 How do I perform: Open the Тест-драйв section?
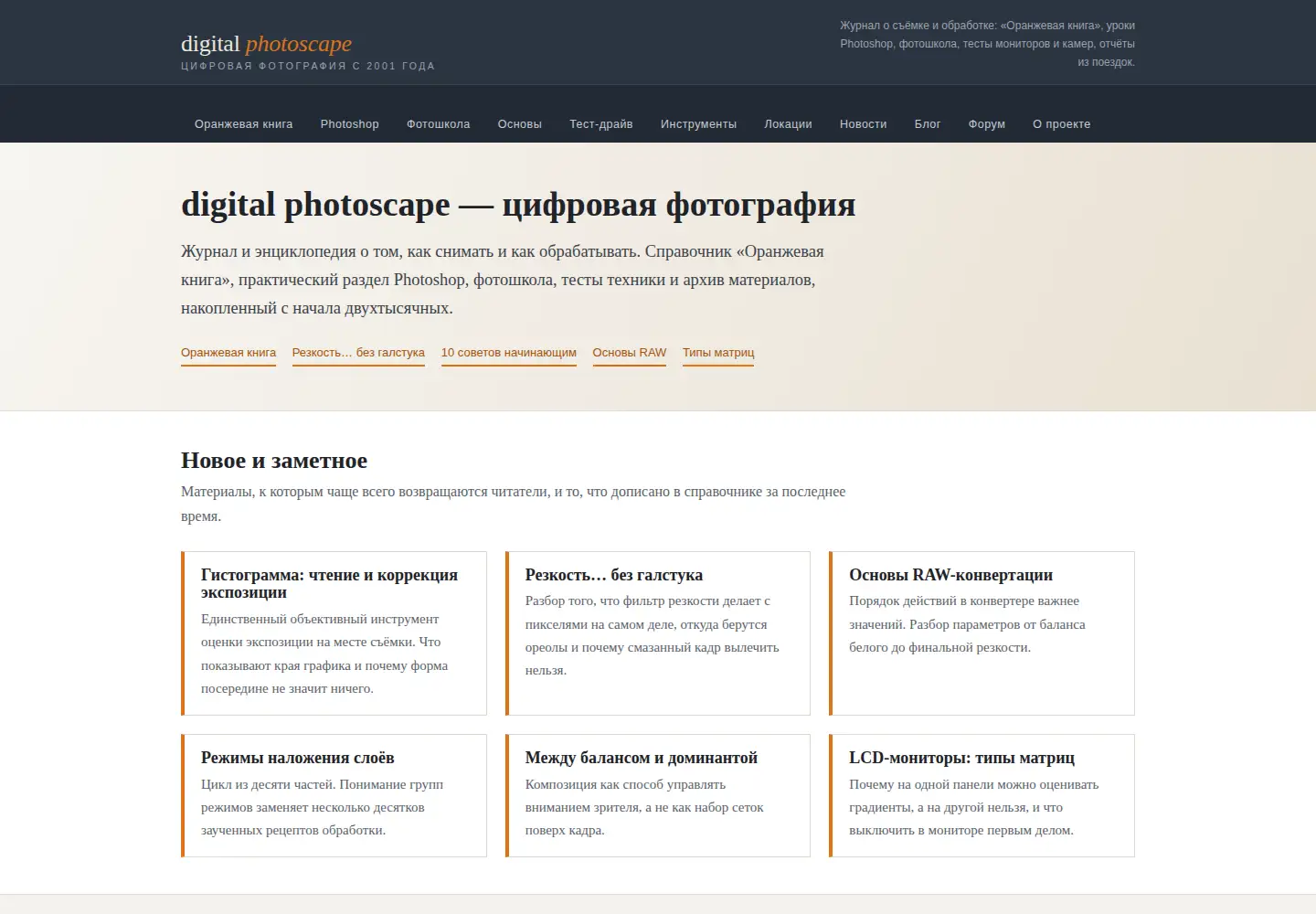(x=601, y=124)
